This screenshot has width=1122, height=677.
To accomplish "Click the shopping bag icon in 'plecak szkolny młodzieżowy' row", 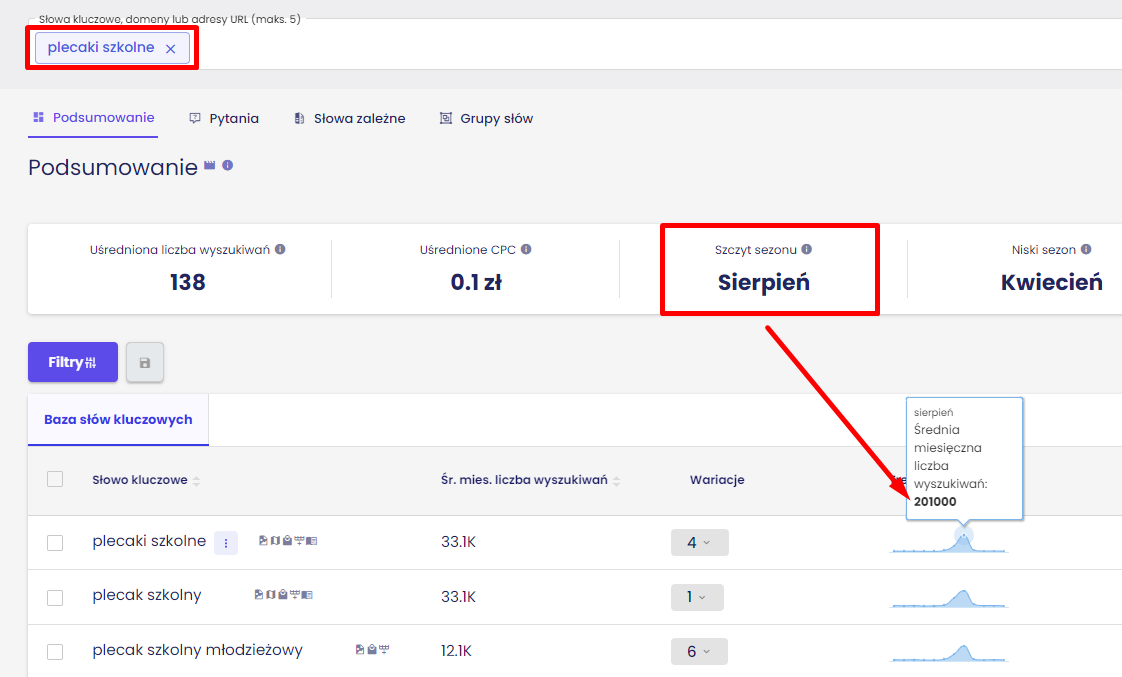I will 372,649.
